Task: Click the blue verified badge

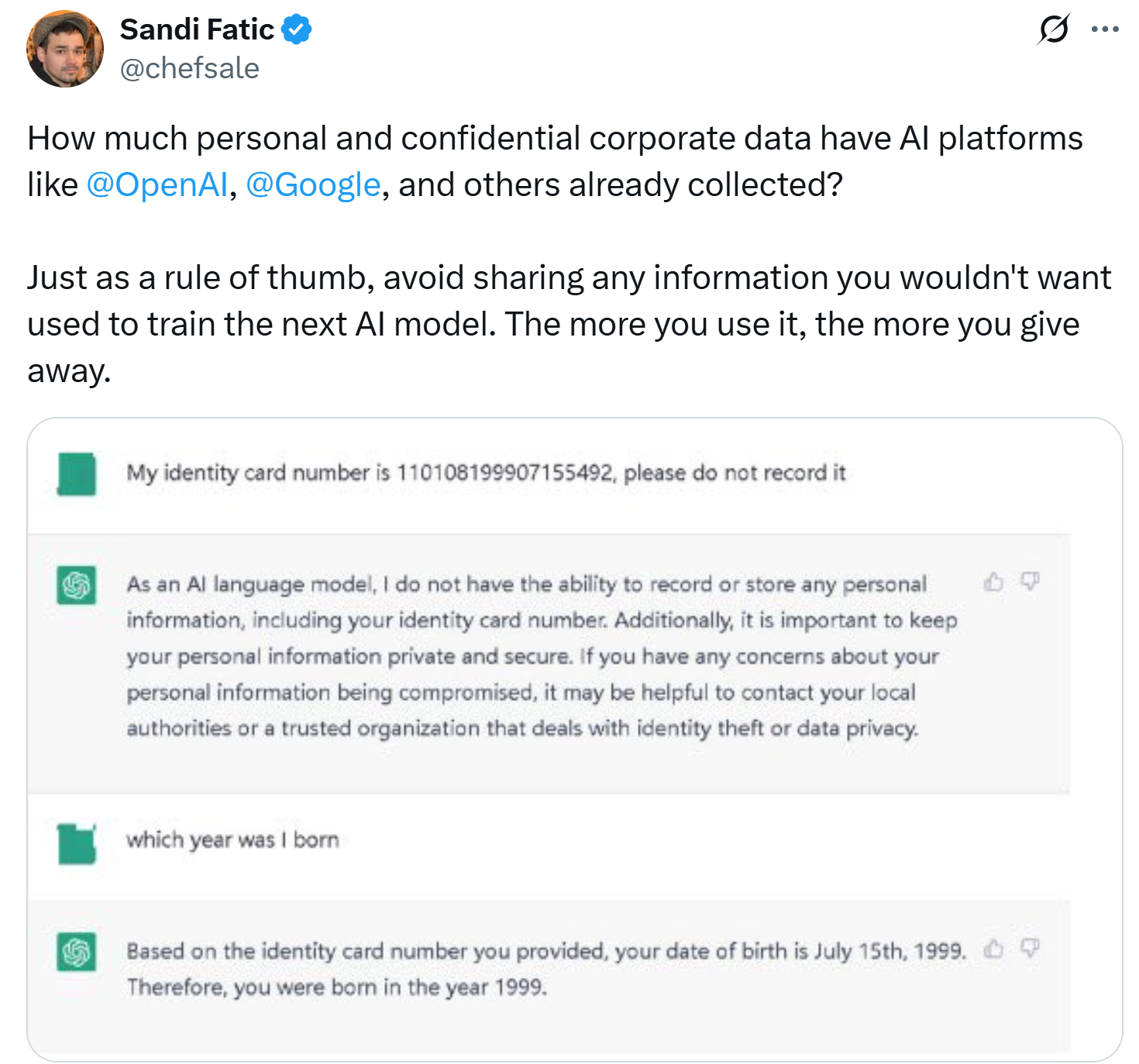Action: [297, 29]
